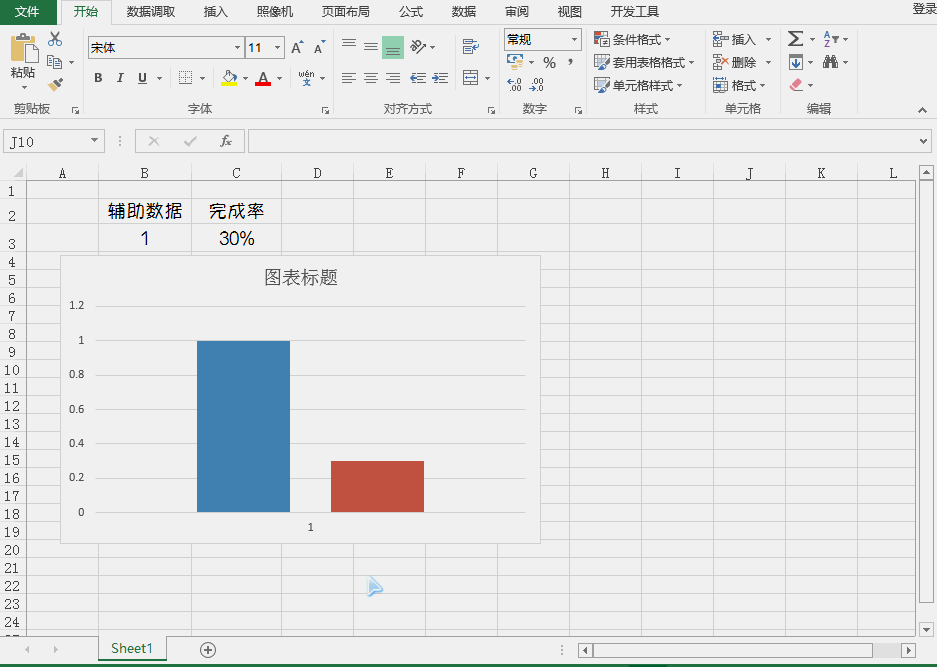This screenshot has width=937, height=667.
Task: Select the AutoSum (Σ) tool
Action: click(x=796, y=39)
